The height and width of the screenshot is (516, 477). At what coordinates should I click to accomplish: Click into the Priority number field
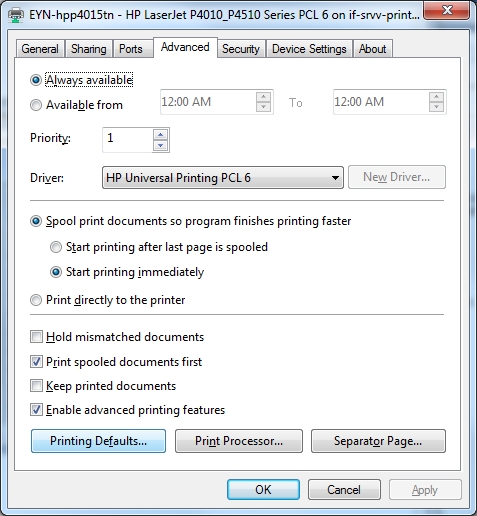128,140
